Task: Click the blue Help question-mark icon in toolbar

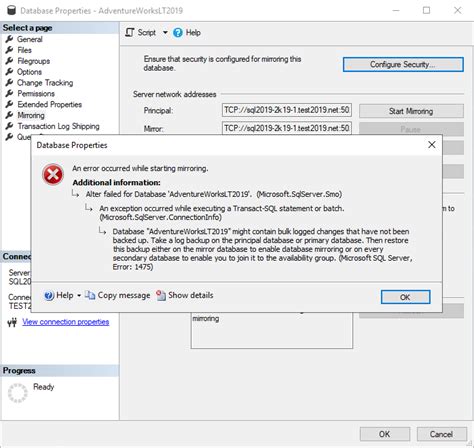Action: pyautogui.click(x=178, y=33)
